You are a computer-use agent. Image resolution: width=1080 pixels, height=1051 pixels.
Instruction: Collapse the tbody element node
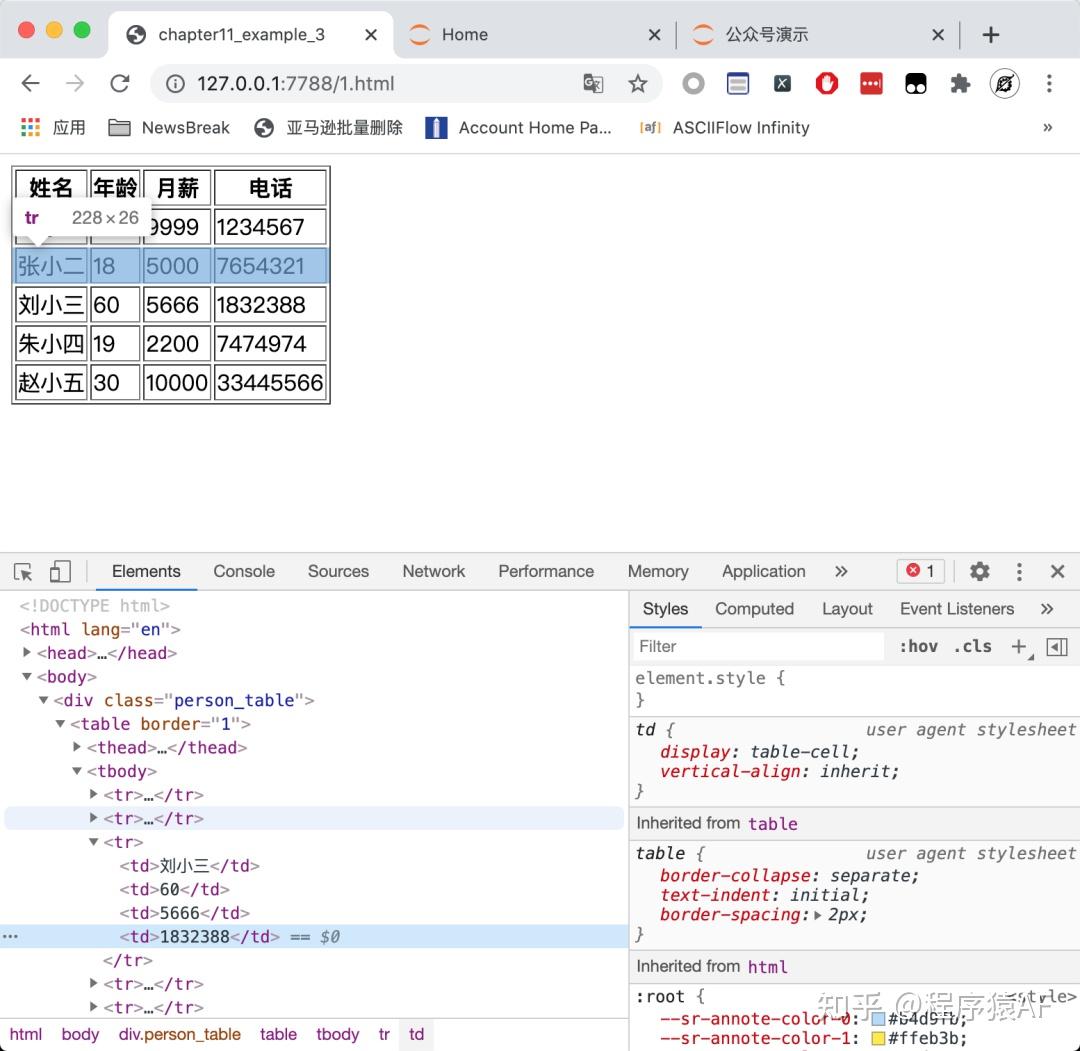pyautogui.click(x=76, y=771)
